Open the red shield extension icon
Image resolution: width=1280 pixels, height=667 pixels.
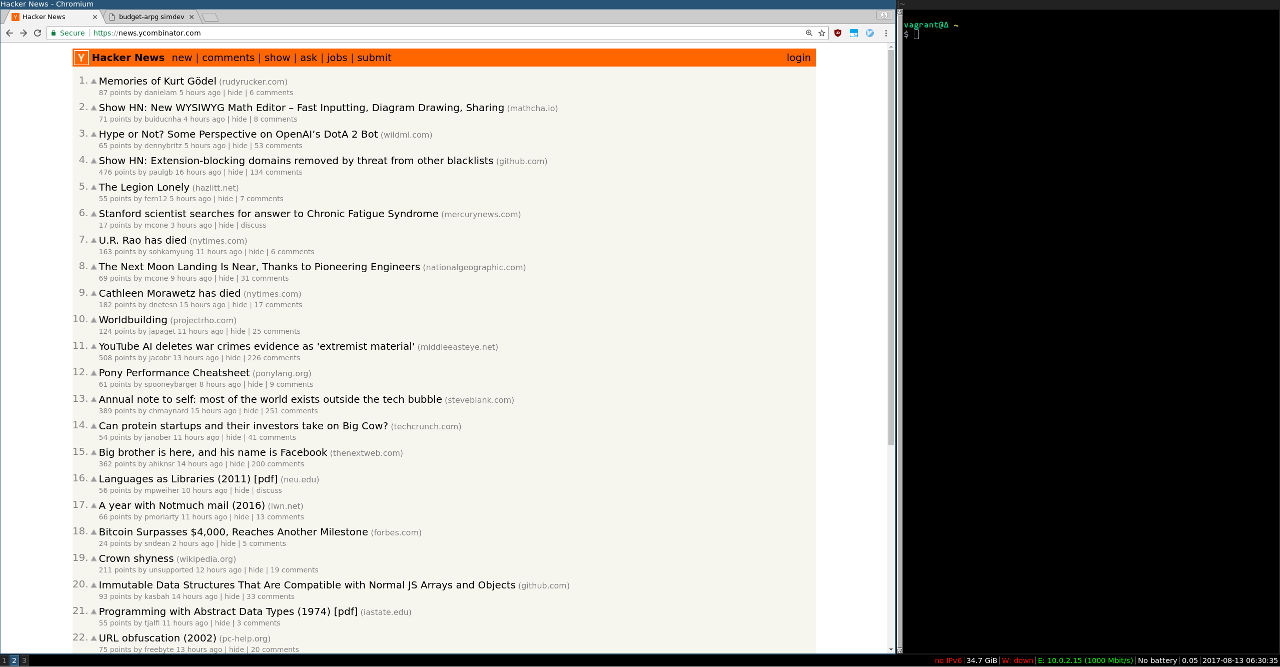(x=838, y=33)
